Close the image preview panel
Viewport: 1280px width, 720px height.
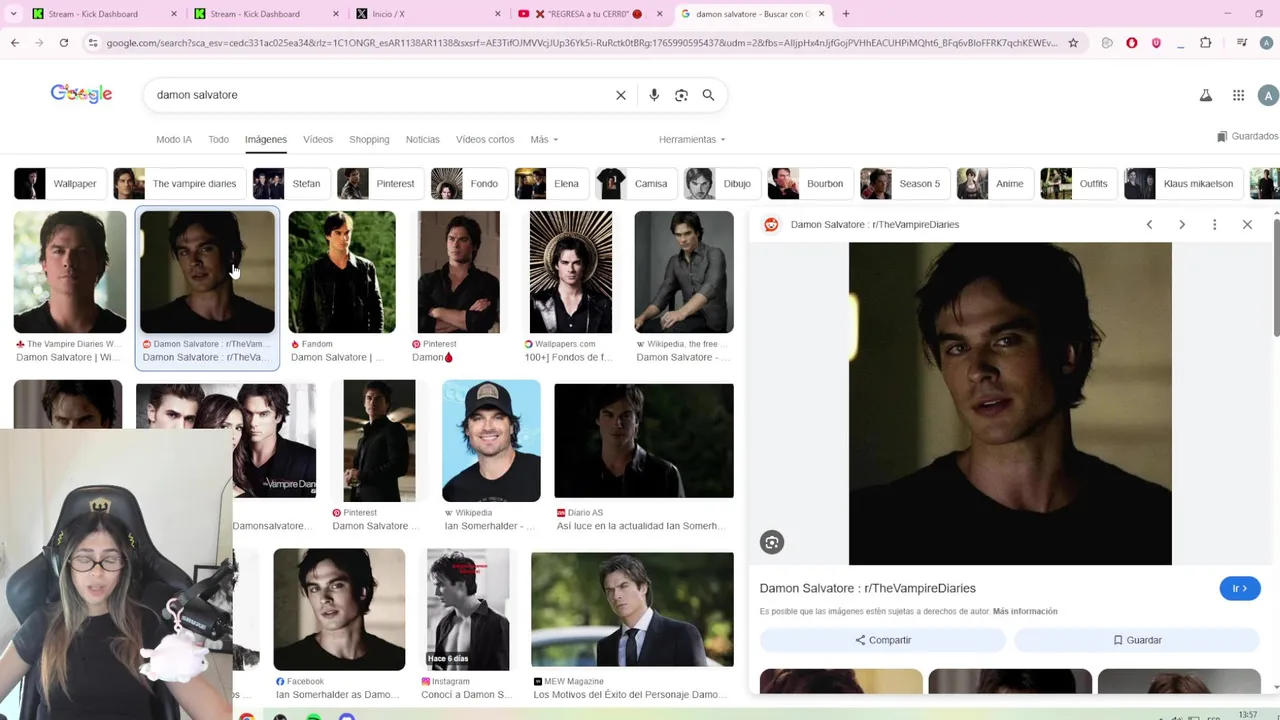pos(1247,225)
